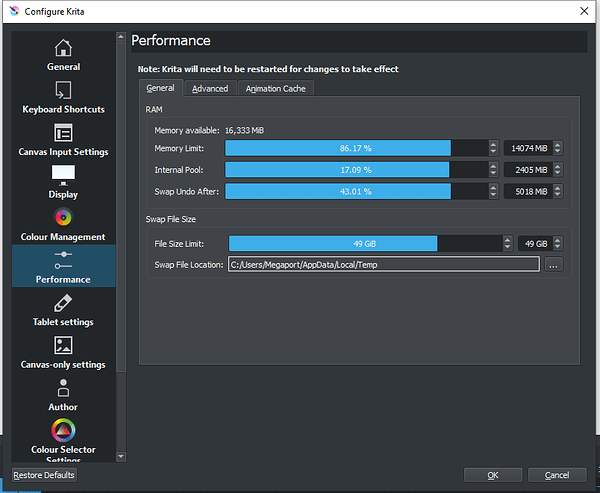Click sidebar scrollbar down arrow

(x=121, y=457)
